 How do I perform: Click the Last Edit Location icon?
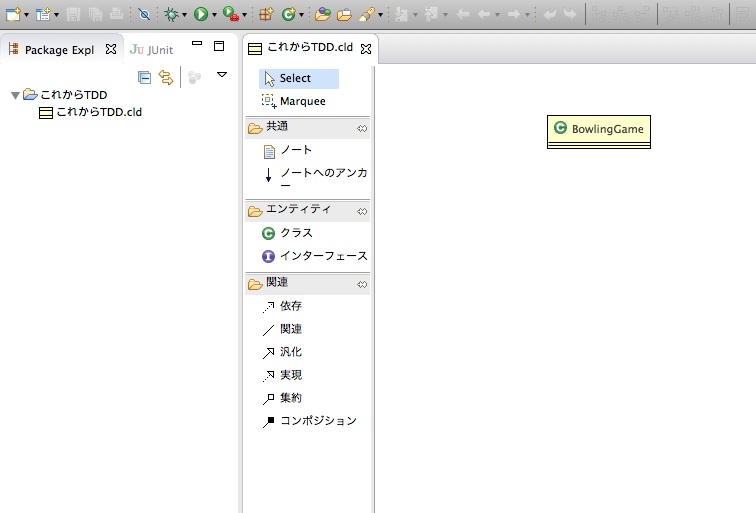point(462,14)
